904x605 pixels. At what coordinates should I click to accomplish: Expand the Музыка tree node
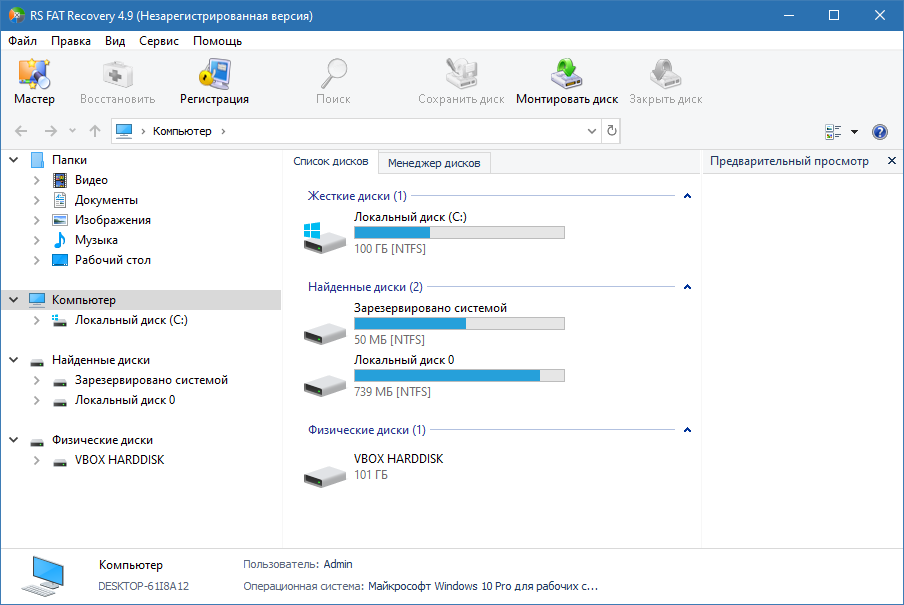click(x=36, y=240)
